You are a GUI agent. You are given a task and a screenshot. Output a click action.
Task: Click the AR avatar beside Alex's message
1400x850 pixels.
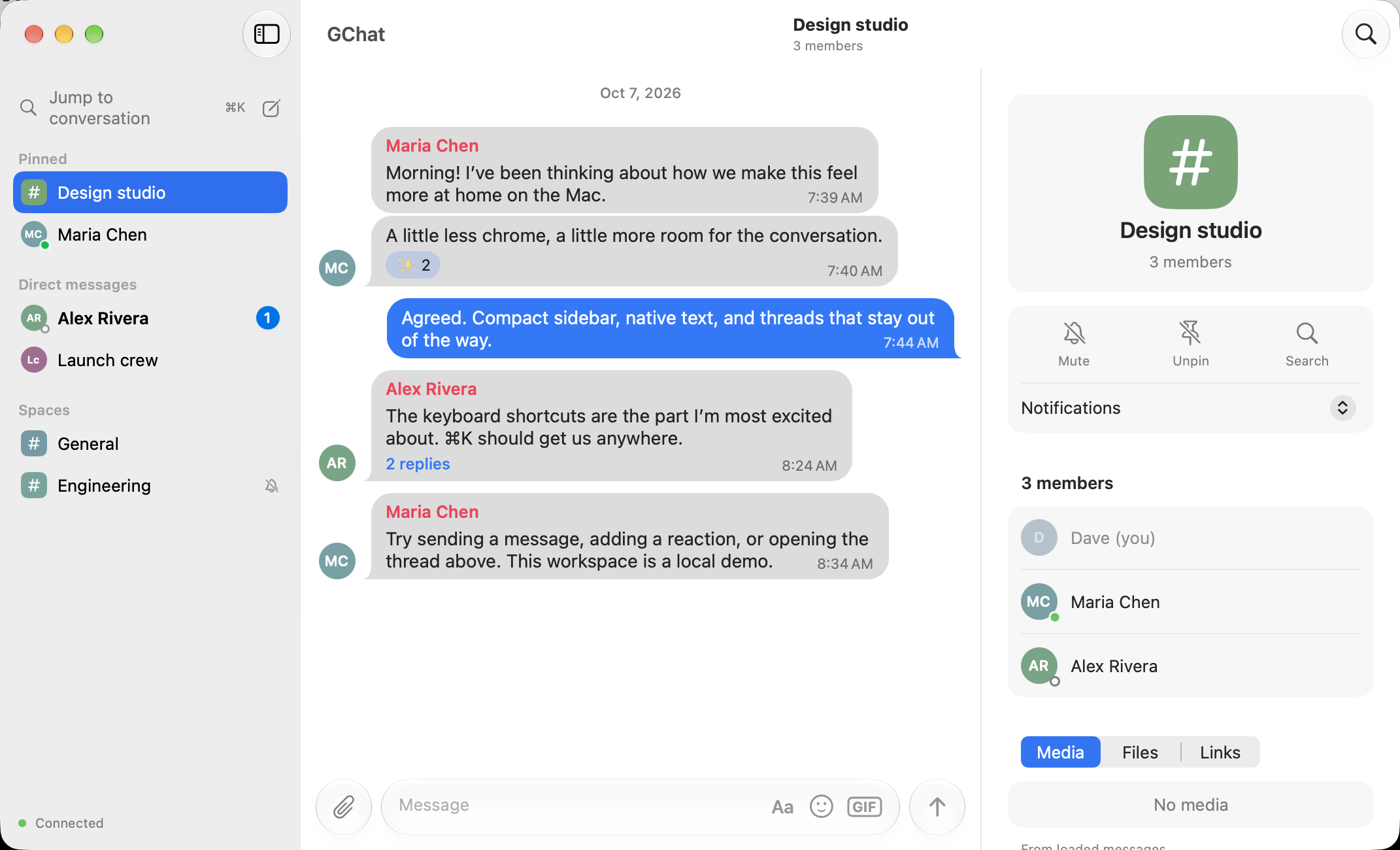(x=337, y=463)
